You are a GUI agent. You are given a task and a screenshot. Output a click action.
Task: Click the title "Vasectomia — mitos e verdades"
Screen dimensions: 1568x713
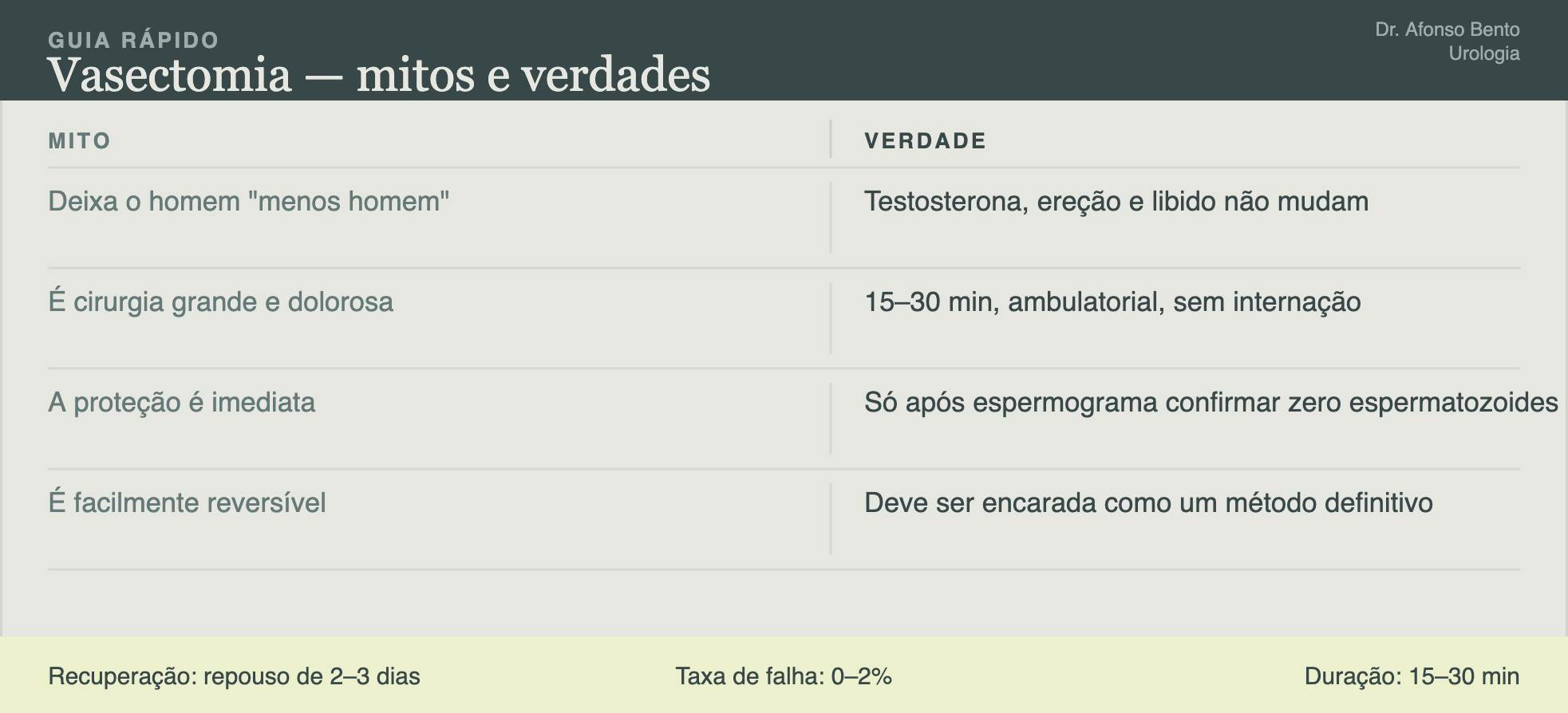(379, 75)
